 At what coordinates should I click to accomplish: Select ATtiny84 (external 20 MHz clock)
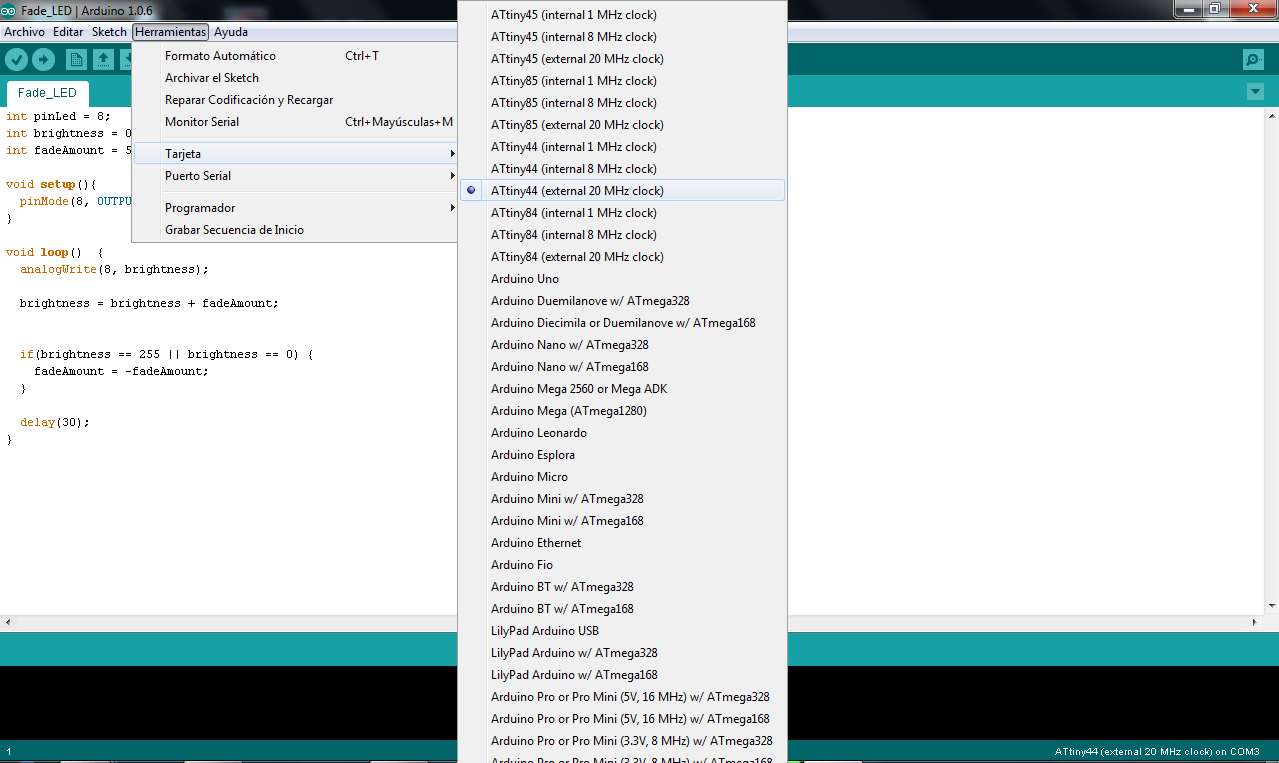[x=622, y=257]
